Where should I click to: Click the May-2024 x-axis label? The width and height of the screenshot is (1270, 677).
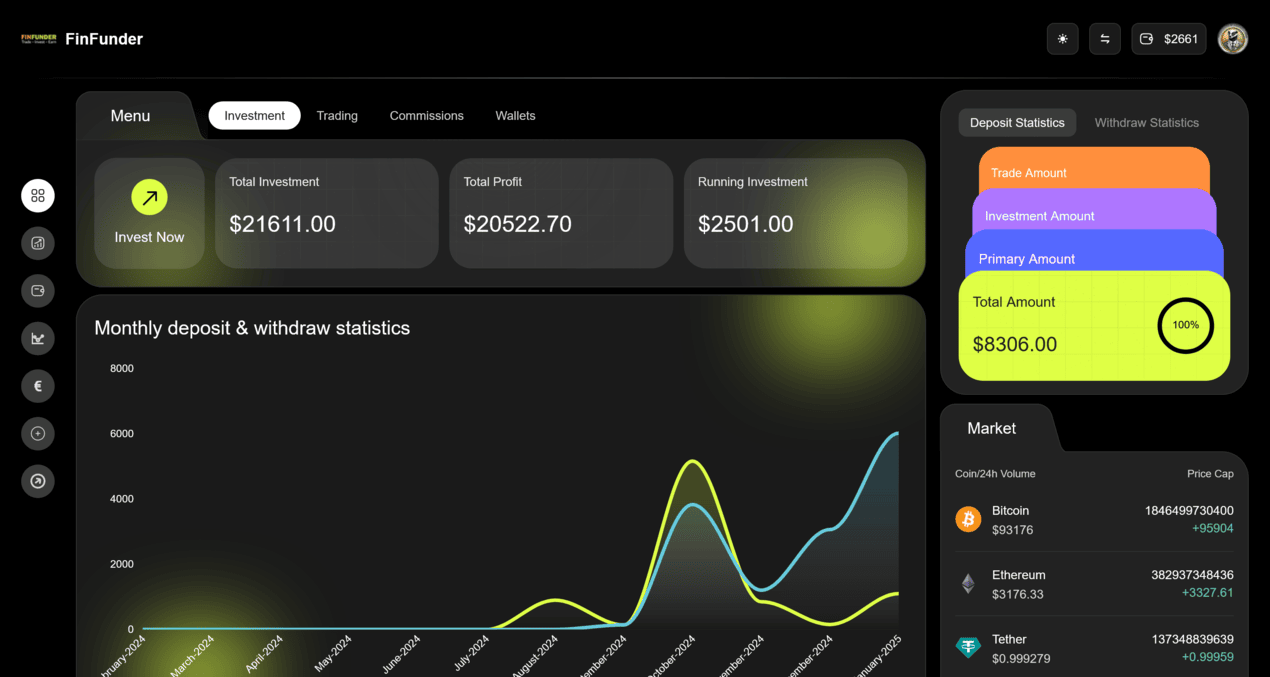click(x=333, y=653)
